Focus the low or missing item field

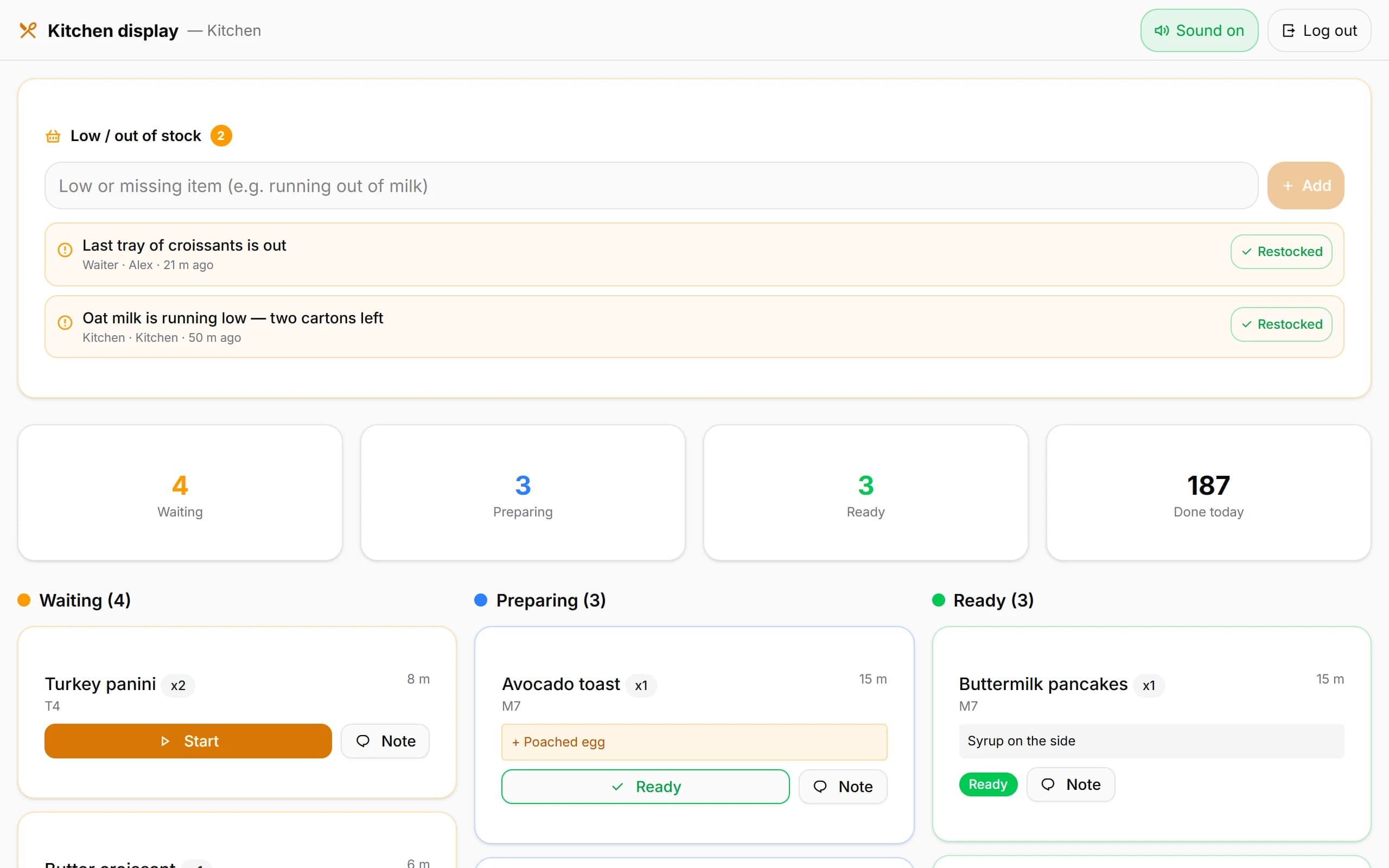click(x=651, y=186)
